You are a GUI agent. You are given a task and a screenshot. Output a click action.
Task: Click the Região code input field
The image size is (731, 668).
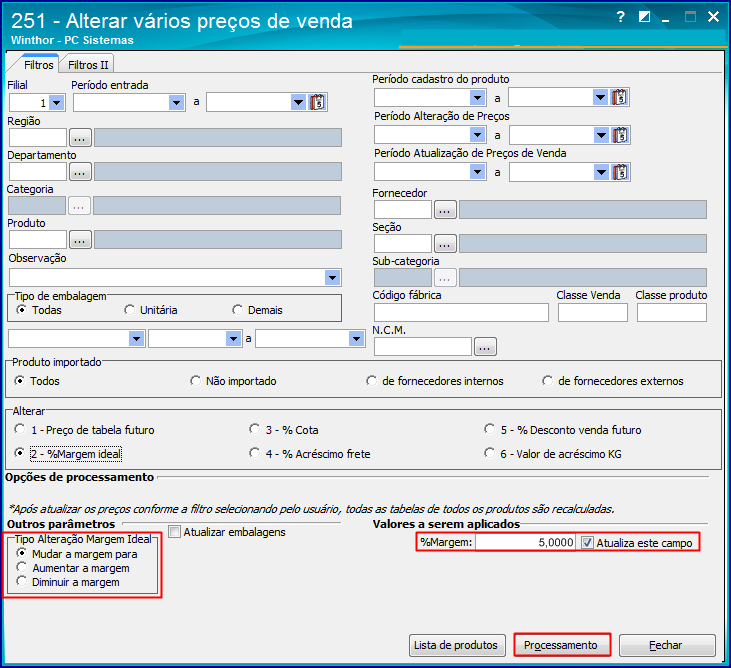[38, 138]
